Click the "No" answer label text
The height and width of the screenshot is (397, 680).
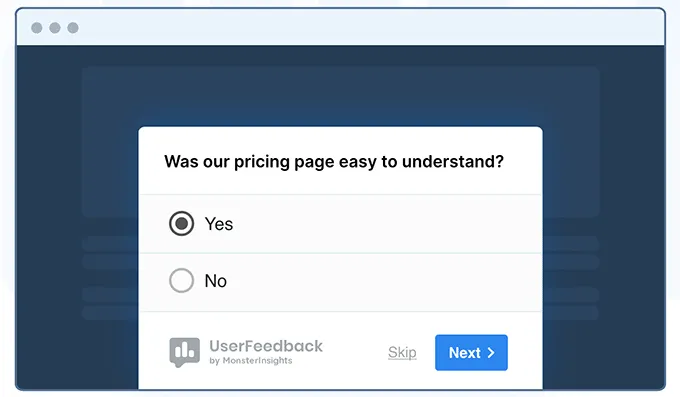point(216,281)
